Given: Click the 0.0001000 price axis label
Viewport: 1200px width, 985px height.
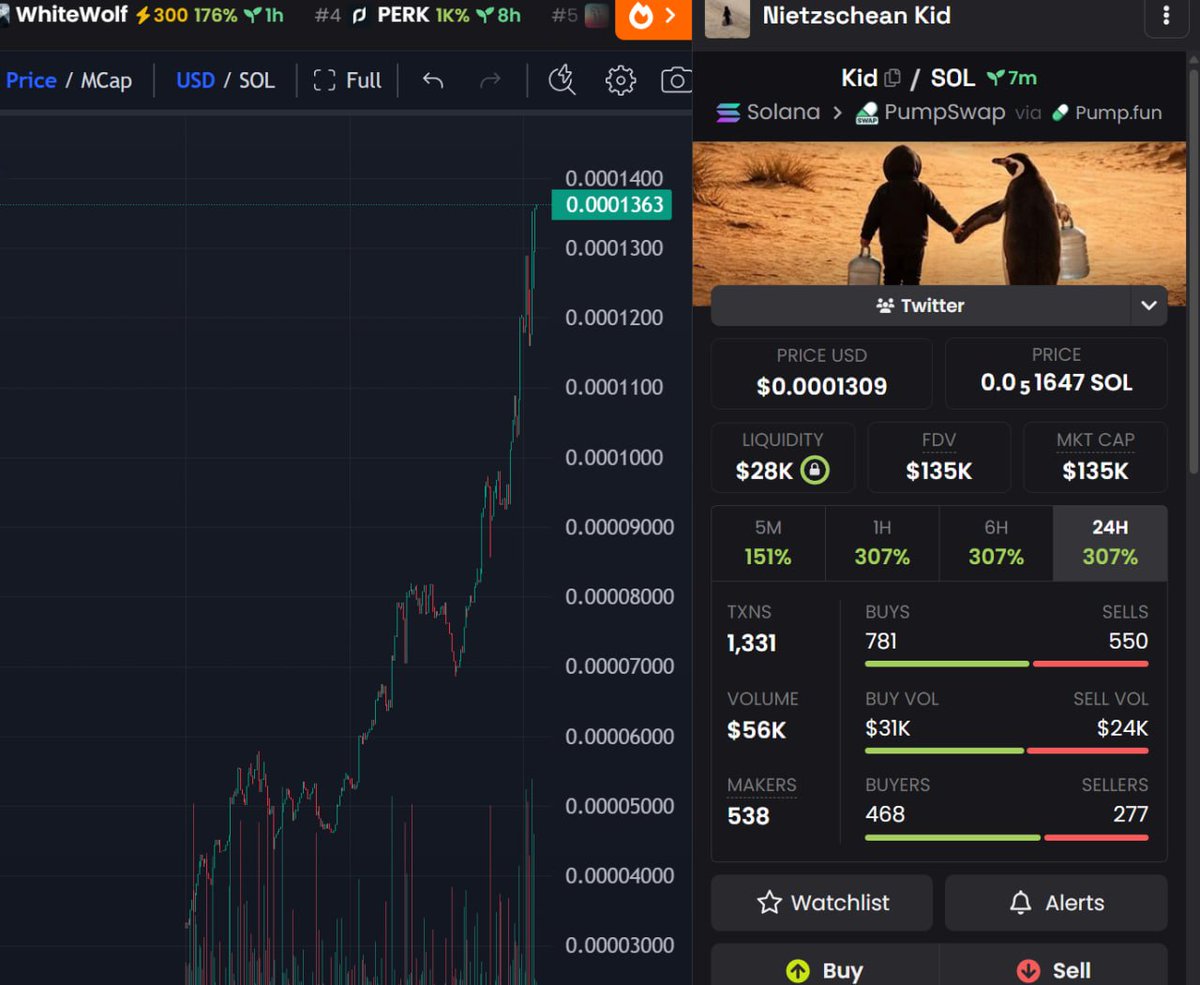Looking at the screenshot, I should click(x=614, y=457).
